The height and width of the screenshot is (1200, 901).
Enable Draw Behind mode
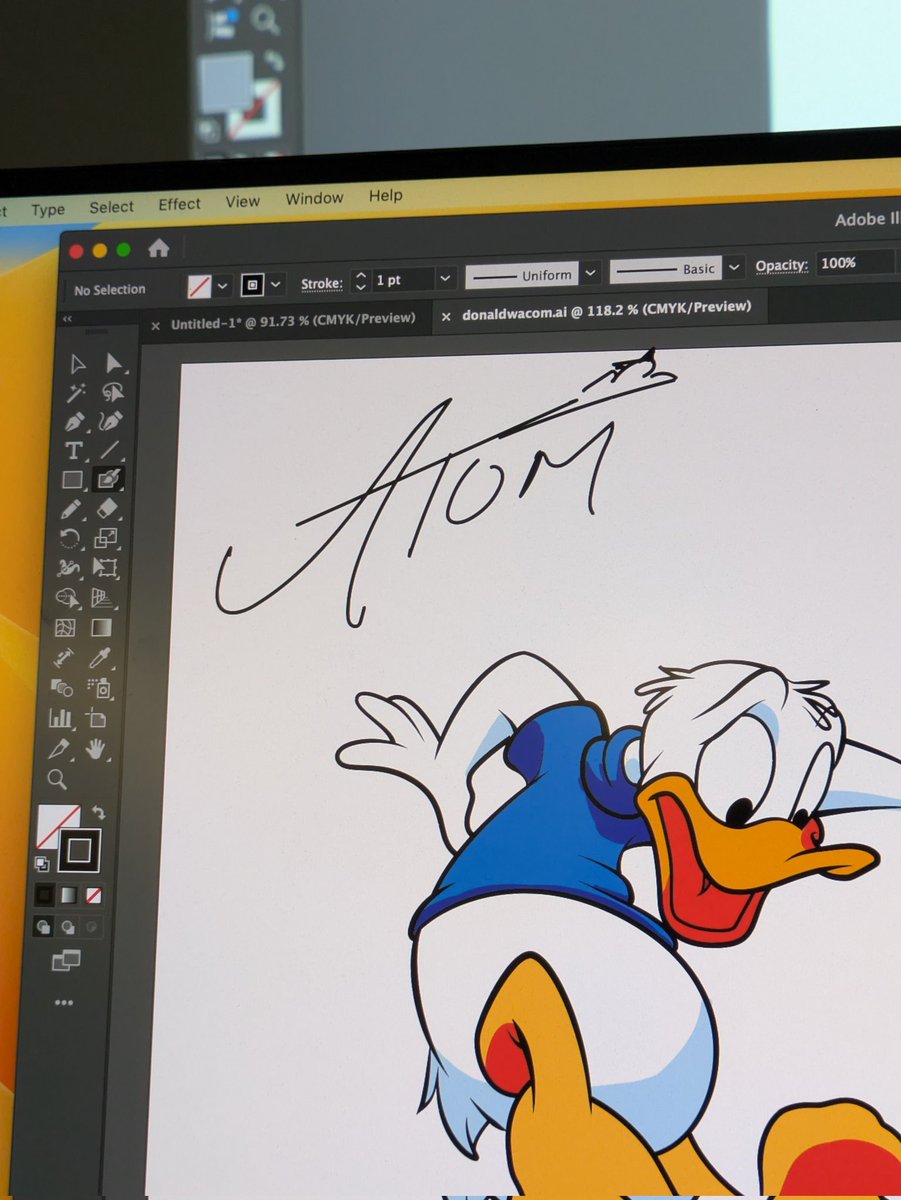click(x=68, y=927)
